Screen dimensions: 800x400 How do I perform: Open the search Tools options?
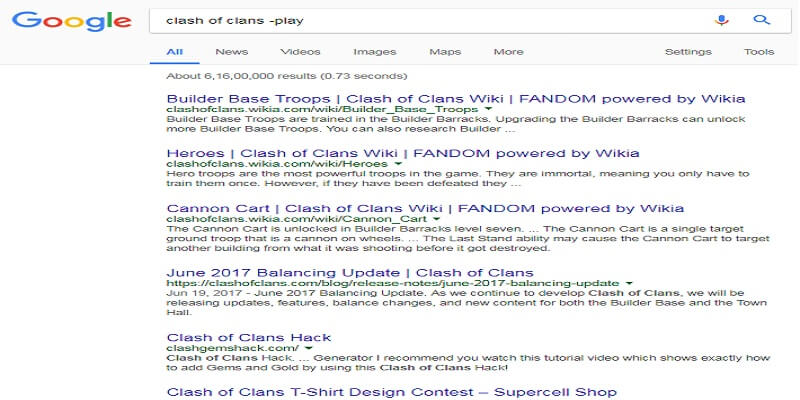(x=759, y=52)
